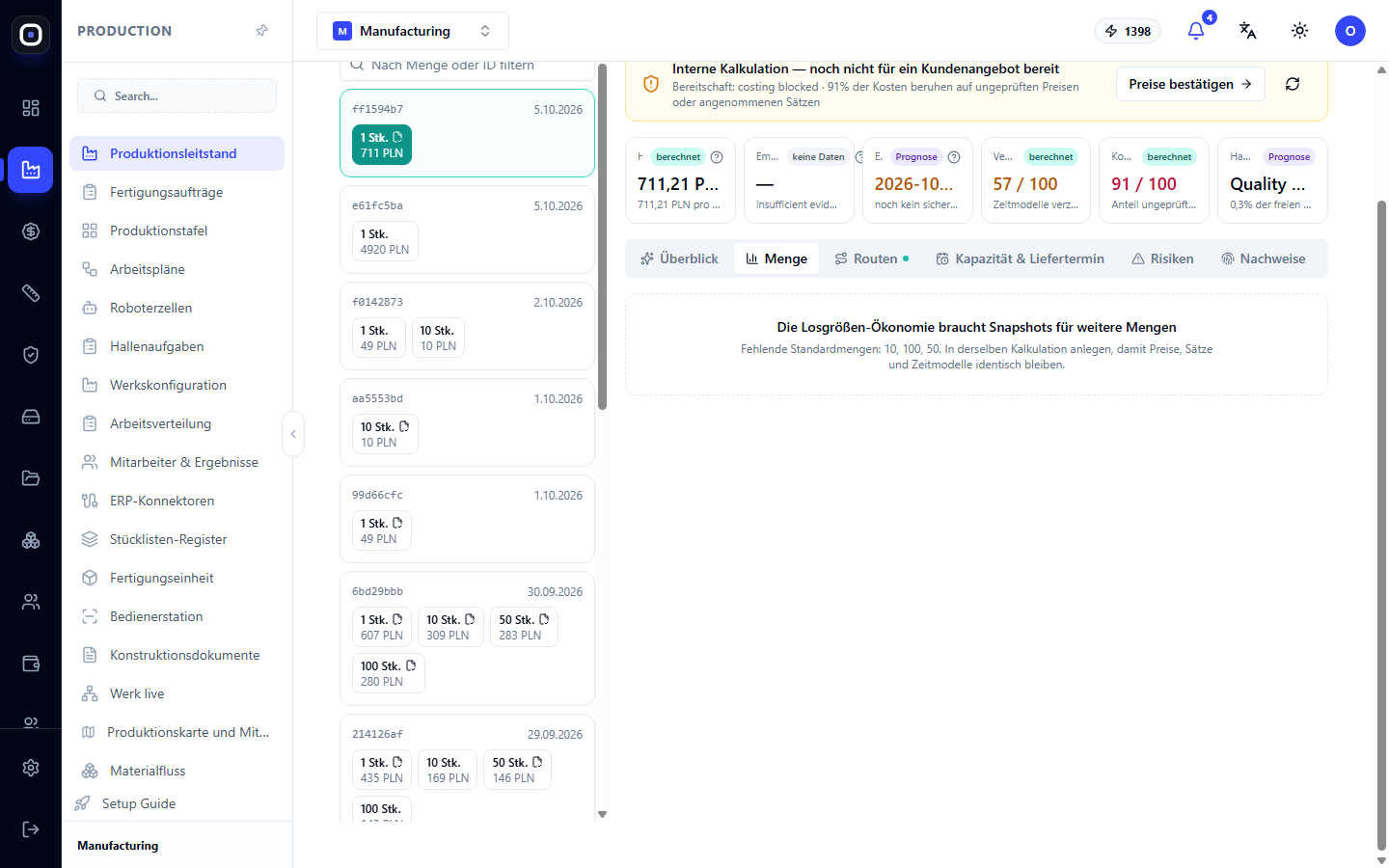Click the refresh icon beside Preise bestätigen
The image size is (1389, 868).
click(x=1293, y=84)
